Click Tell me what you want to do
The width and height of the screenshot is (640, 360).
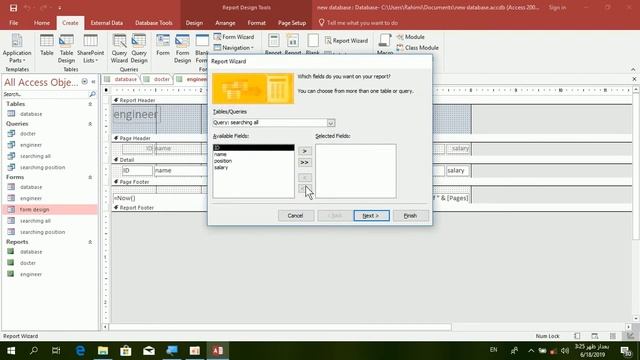(x=362, y=23)
